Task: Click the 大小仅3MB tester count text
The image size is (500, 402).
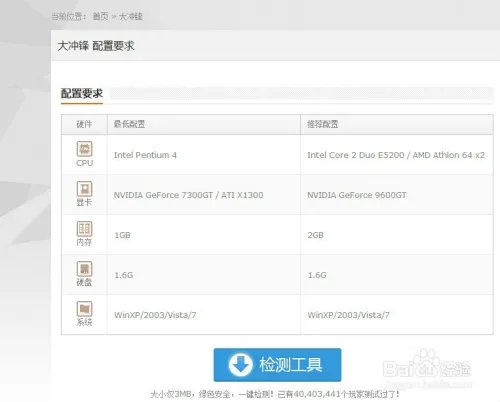Action: point(275,394)
